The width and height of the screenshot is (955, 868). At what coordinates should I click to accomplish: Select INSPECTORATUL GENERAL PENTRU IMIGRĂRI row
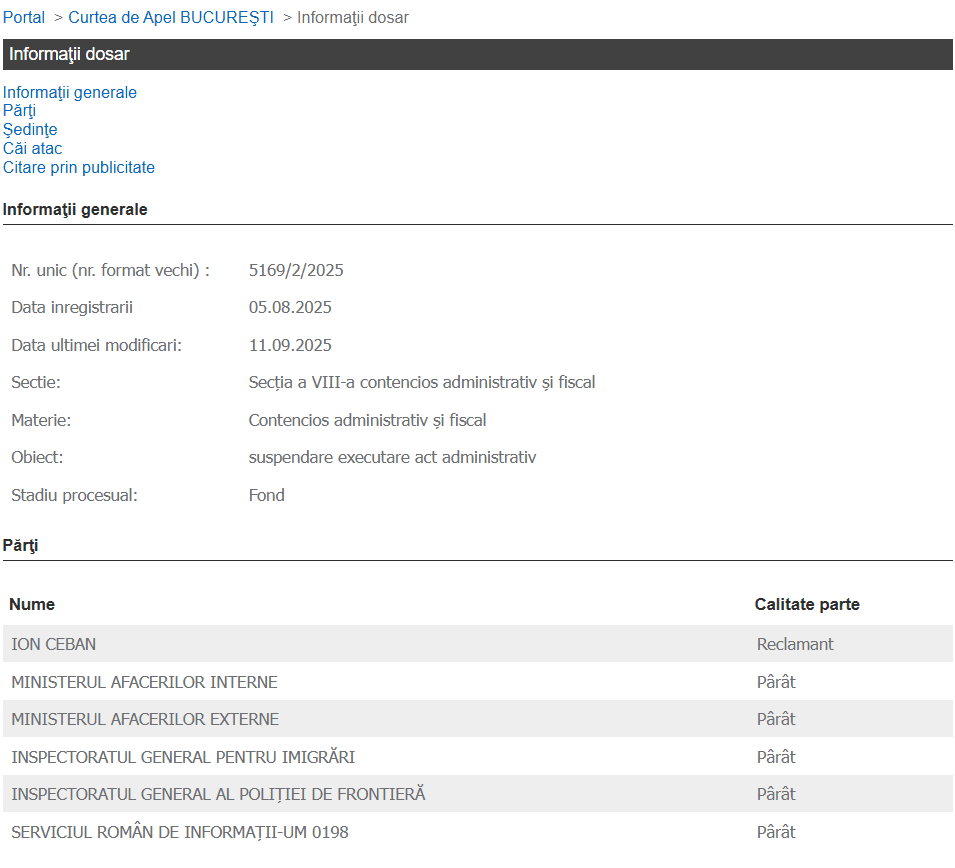pos(183,758)
